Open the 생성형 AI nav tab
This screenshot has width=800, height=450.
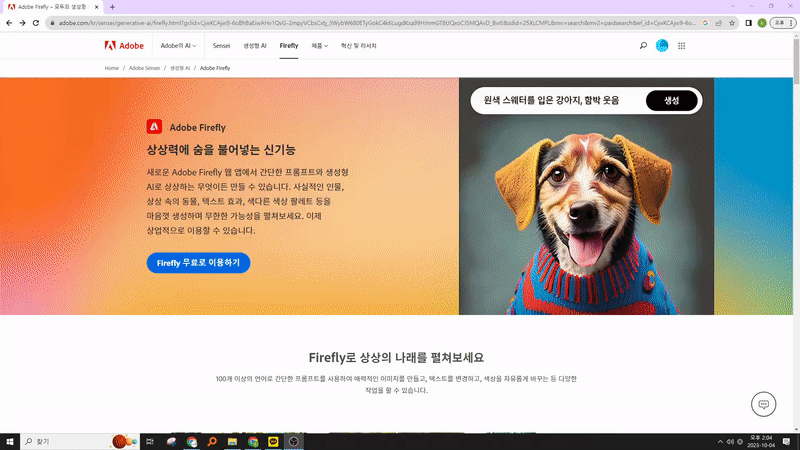click(x=255, y=46)
